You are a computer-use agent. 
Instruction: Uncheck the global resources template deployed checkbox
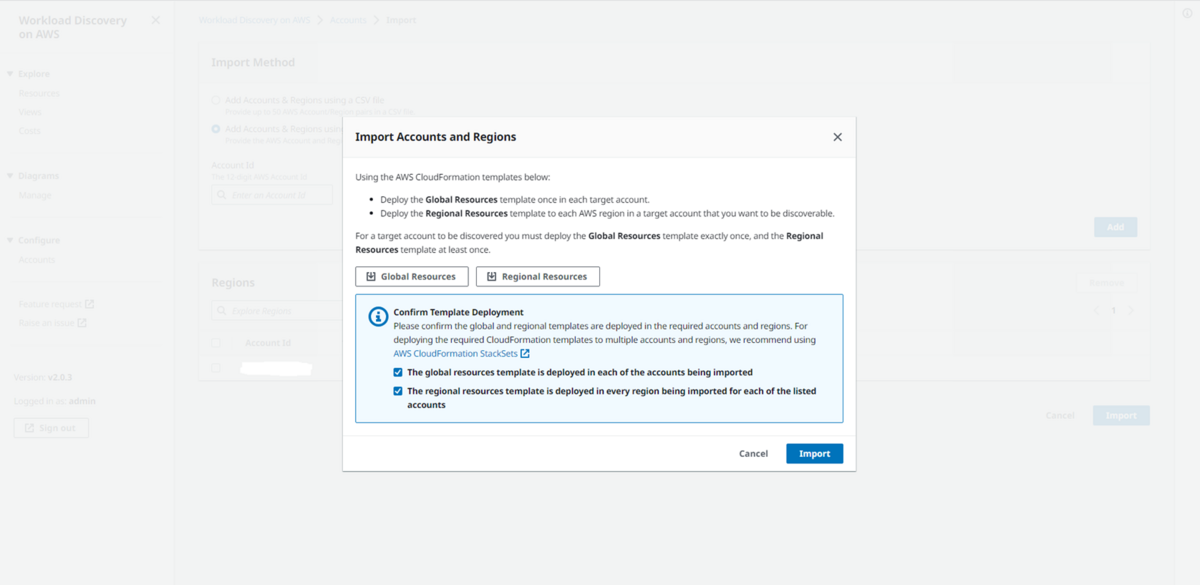tap(398, 372)
